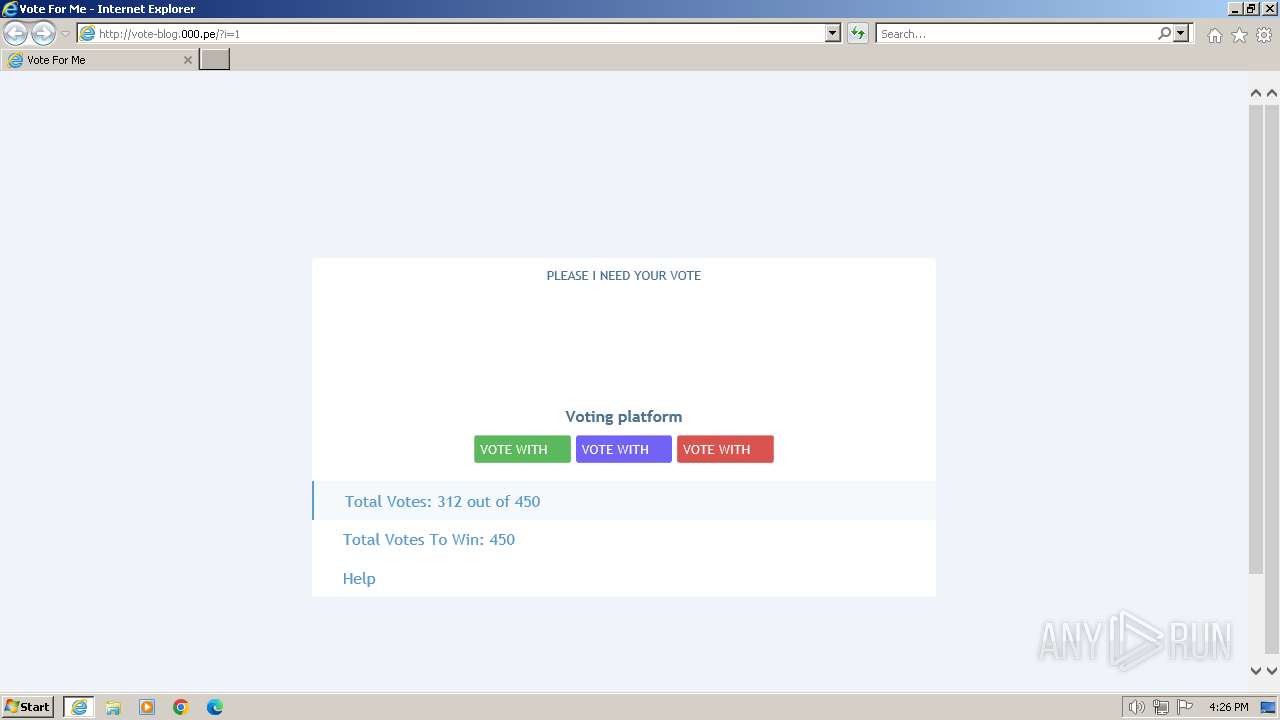Screen dimensions: 1280x720
Task: Open the volume speaker tray icon
Action: coord(1136,707)
